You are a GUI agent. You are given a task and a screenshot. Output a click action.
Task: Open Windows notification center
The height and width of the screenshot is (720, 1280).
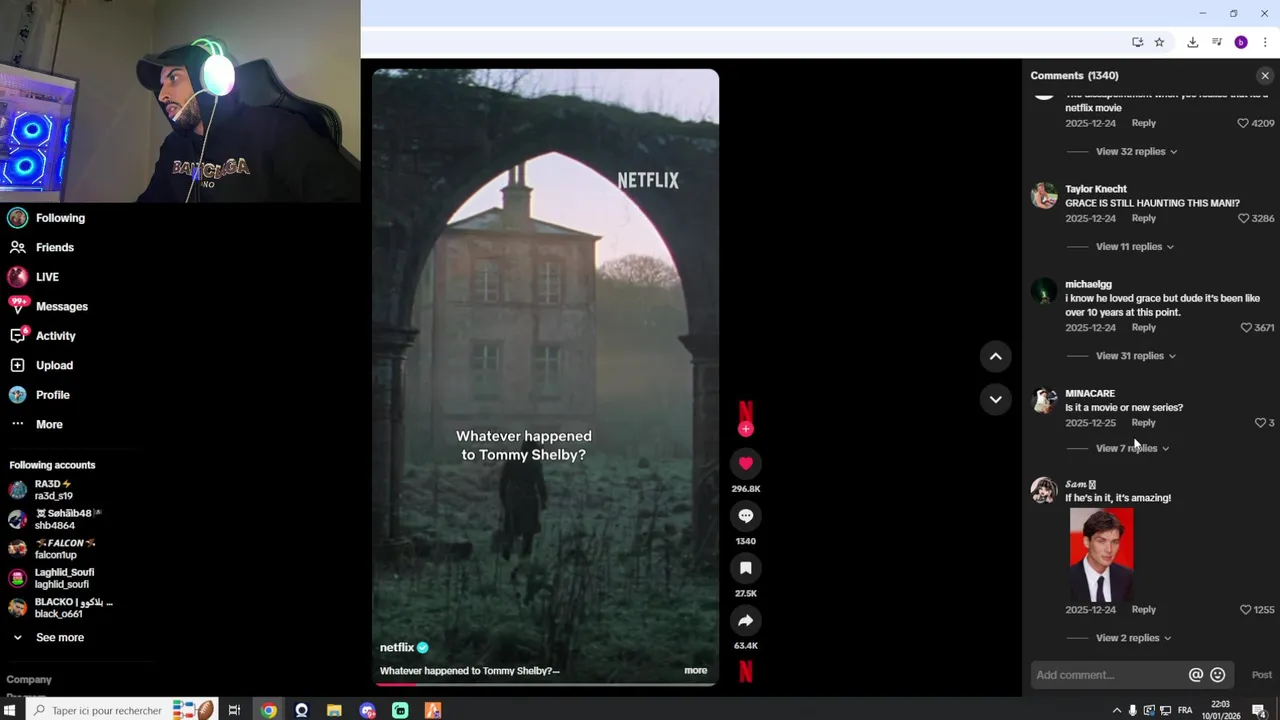[x=1259, y=711]
